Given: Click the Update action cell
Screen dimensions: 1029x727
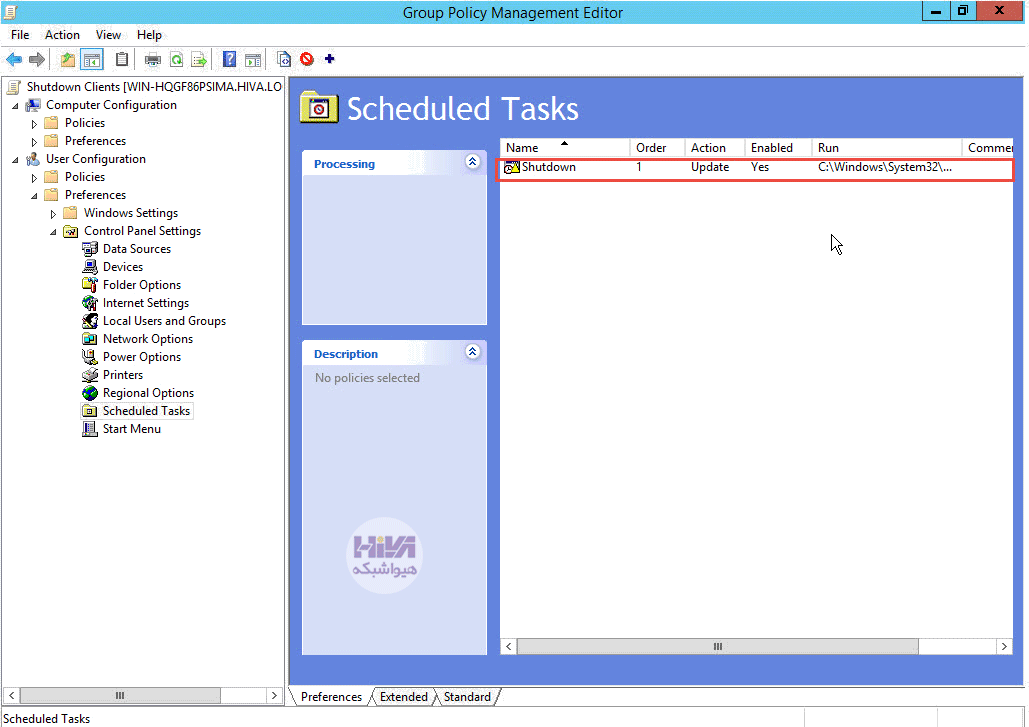Looking at the screenshot, I should pyautogui.click(x=709, y=167).
